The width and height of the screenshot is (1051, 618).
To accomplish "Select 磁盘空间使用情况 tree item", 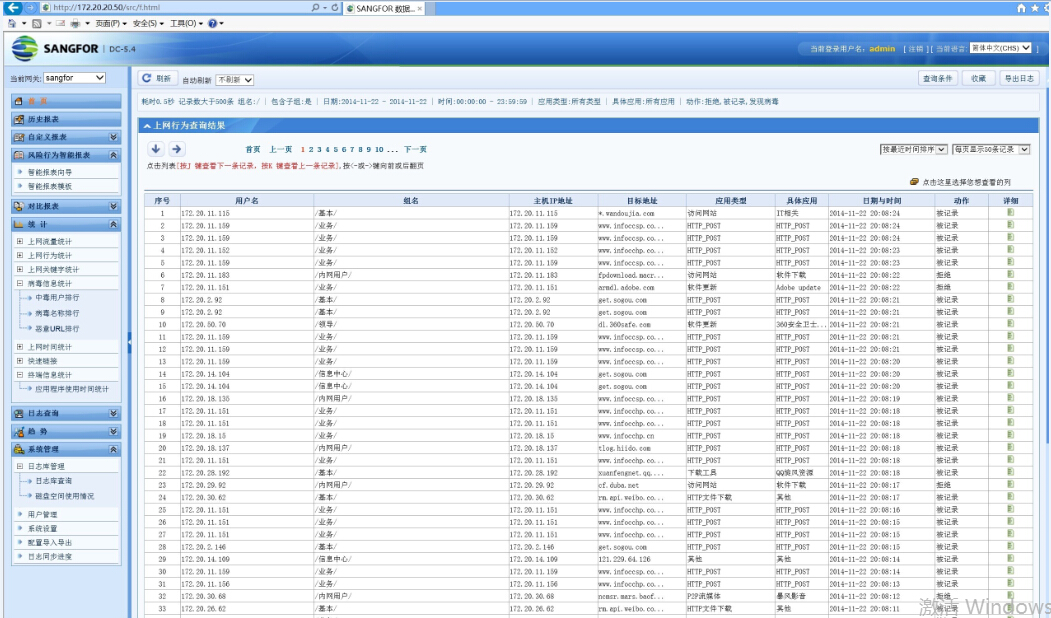I will pyautogui.click(x=64, y=497).
